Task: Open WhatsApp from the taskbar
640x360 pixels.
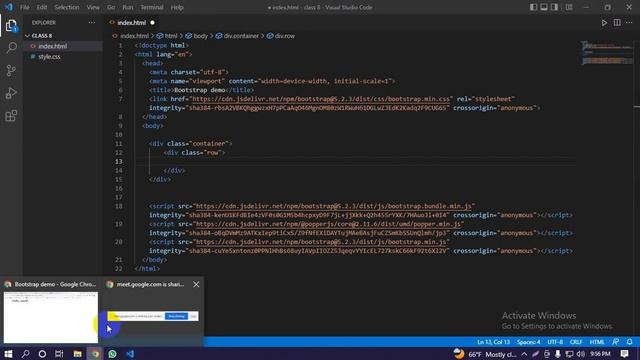Action: click(x=112, y=354)
